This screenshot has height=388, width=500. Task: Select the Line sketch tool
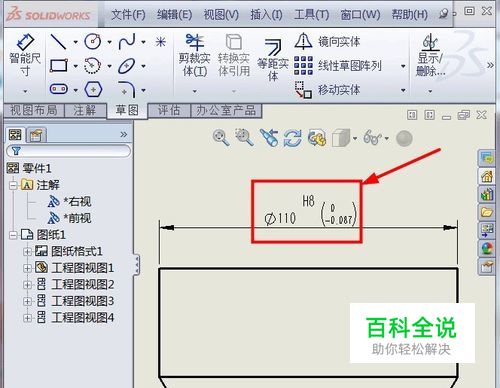click(x=58, y=42)
